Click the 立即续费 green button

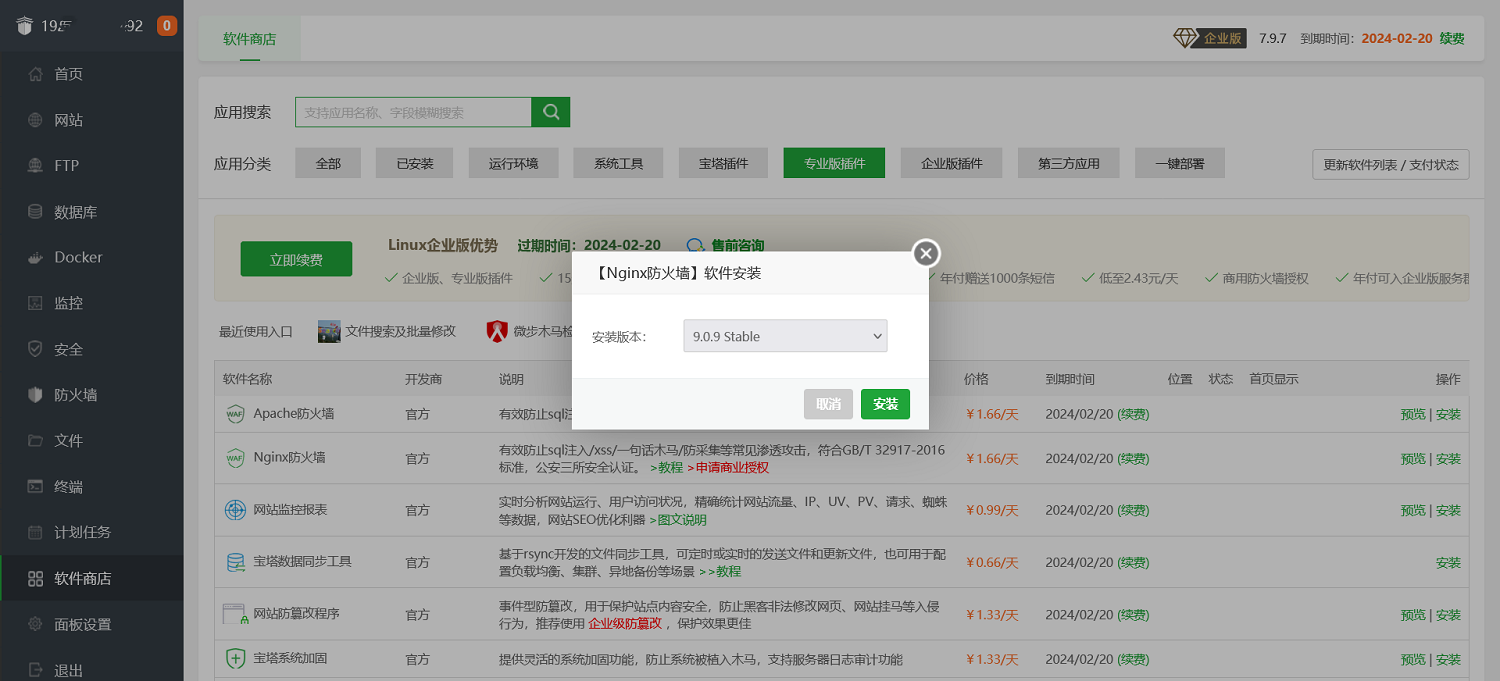[x=296, y=259]
